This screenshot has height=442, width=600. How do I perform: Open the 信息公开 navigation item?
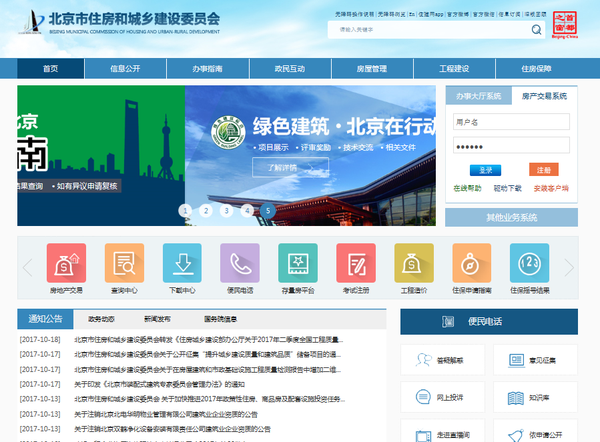pos(125,69)
